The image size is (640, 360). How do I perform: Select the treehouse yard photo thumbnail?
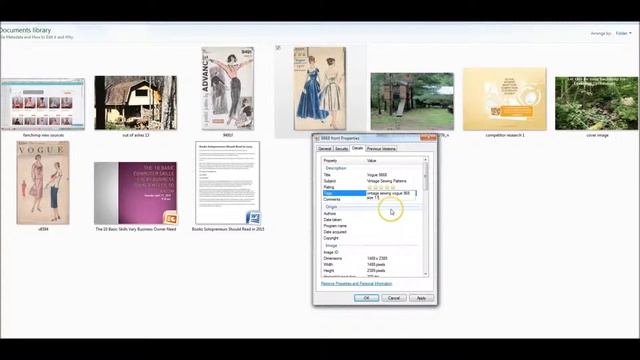coord(412,102)
